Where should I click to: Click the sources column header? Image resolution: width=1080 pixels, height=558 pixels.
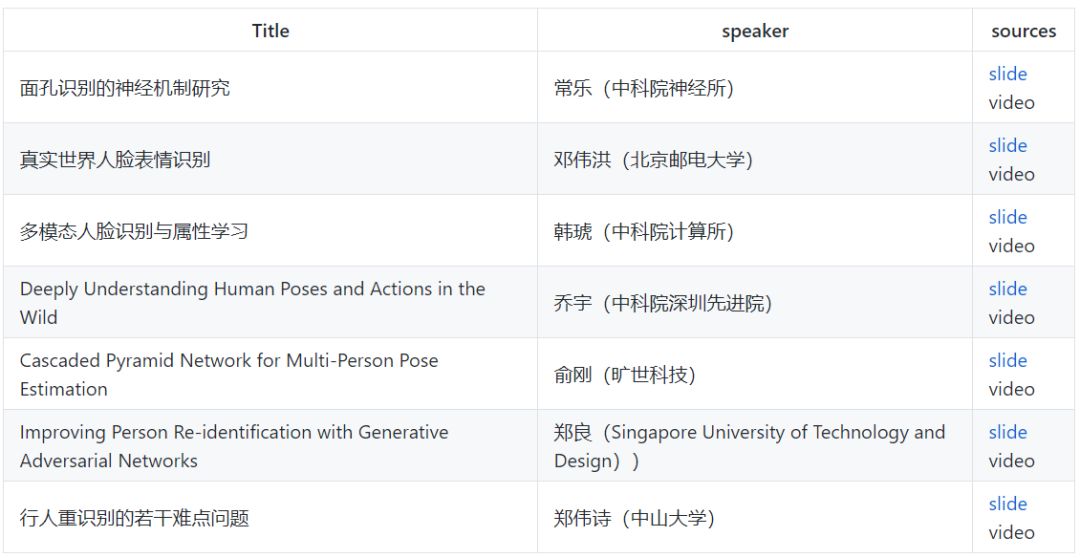1024,31
